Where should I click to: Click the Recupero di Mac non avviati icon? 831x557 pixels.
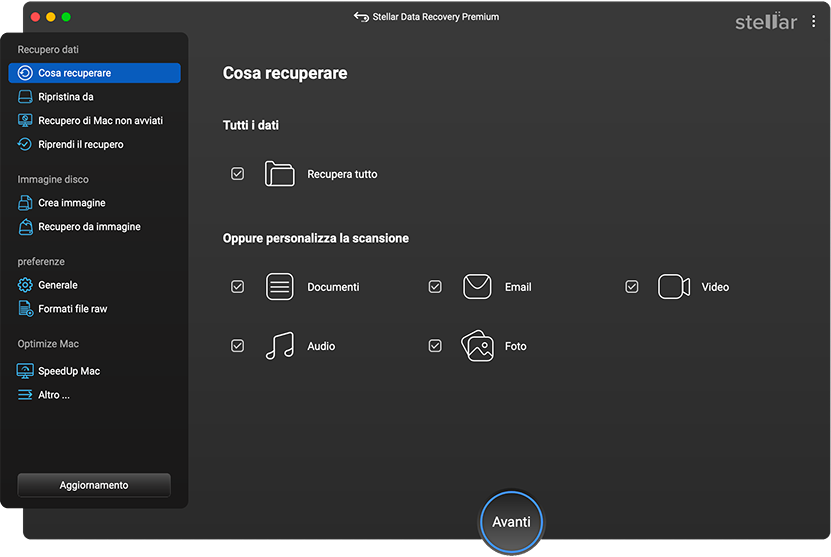pos(25,120)
